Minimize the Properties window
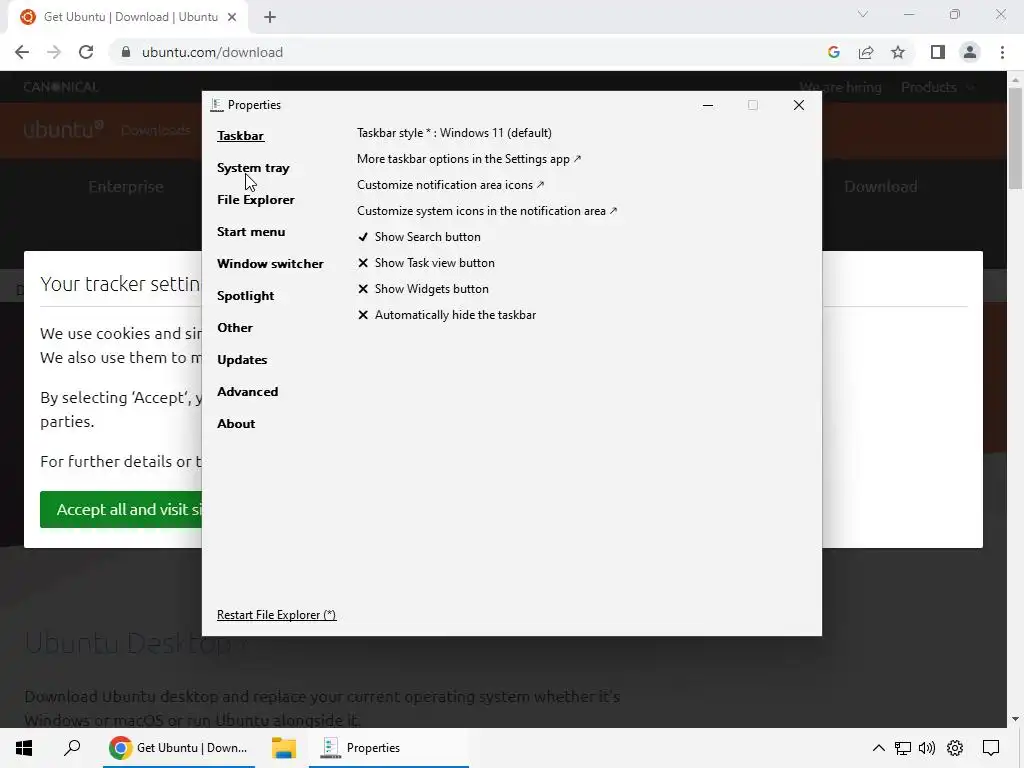Image resolution: width=1024 pixels, height=768 pixels. (x=707, y=105)
